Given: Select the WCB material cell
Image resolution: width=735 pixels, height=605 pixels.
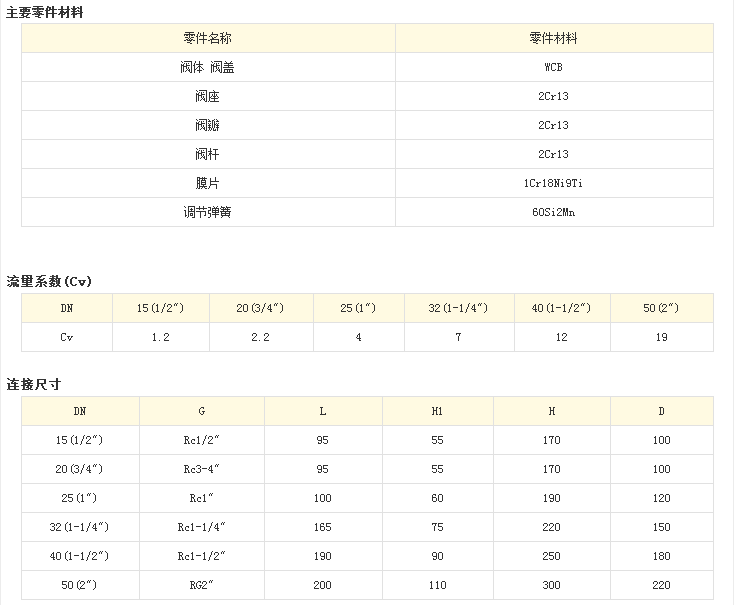Looking at the screenshot, I should [x=554, y=67].
